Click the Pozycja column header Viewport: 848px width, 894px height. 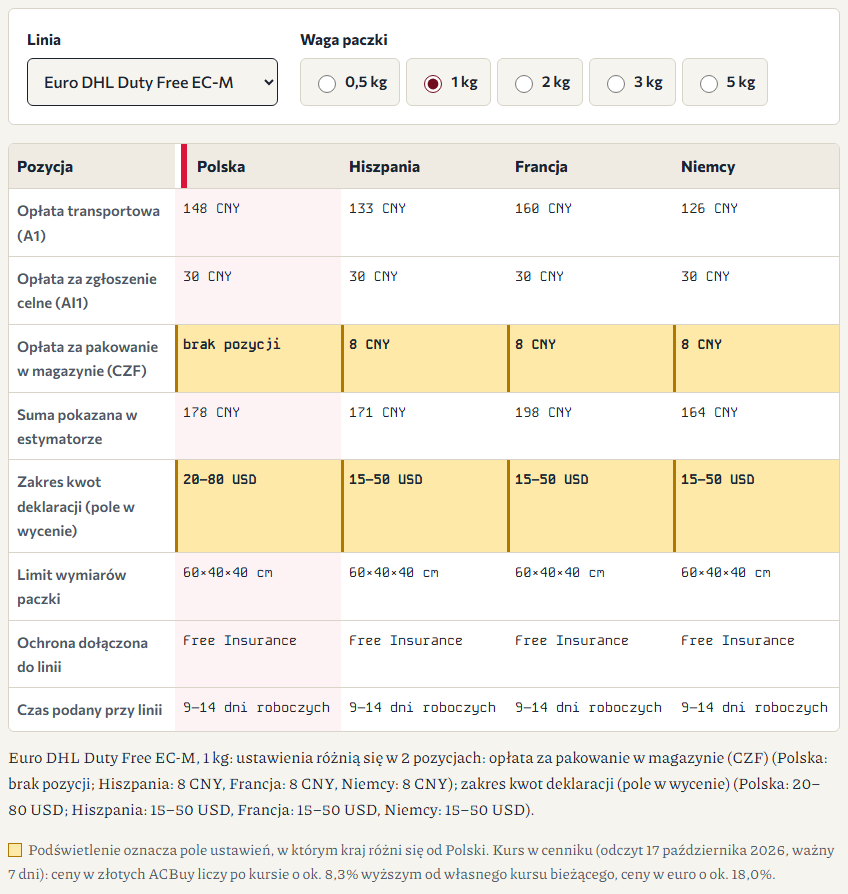coord(92,166)
